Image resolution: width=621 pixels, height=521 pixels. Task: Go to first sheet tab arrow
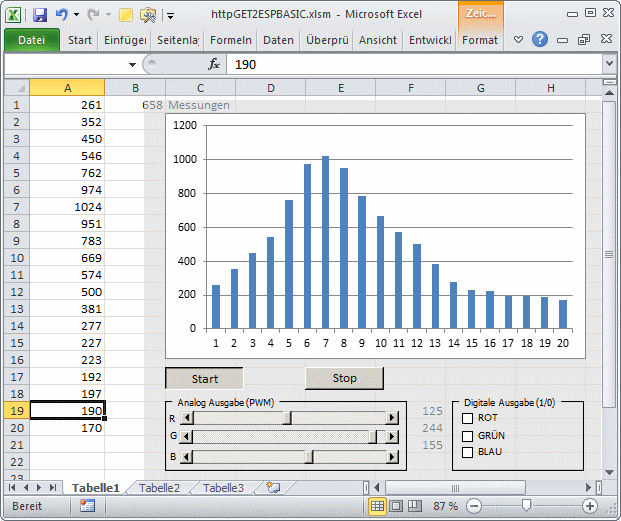pos(12,487)
